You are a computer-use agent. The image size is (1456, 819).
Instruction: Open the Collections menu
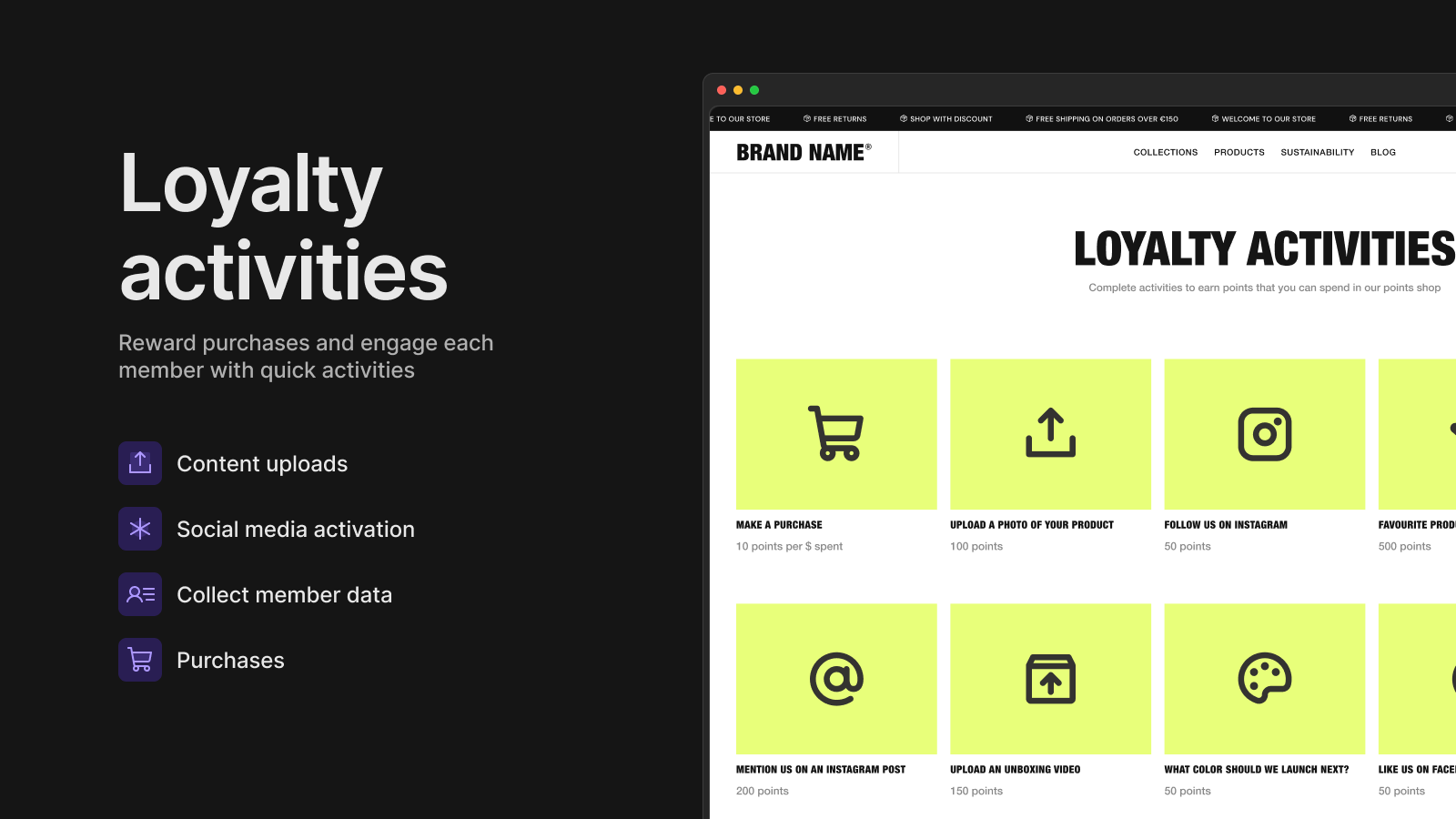(x=1165, y=152)
